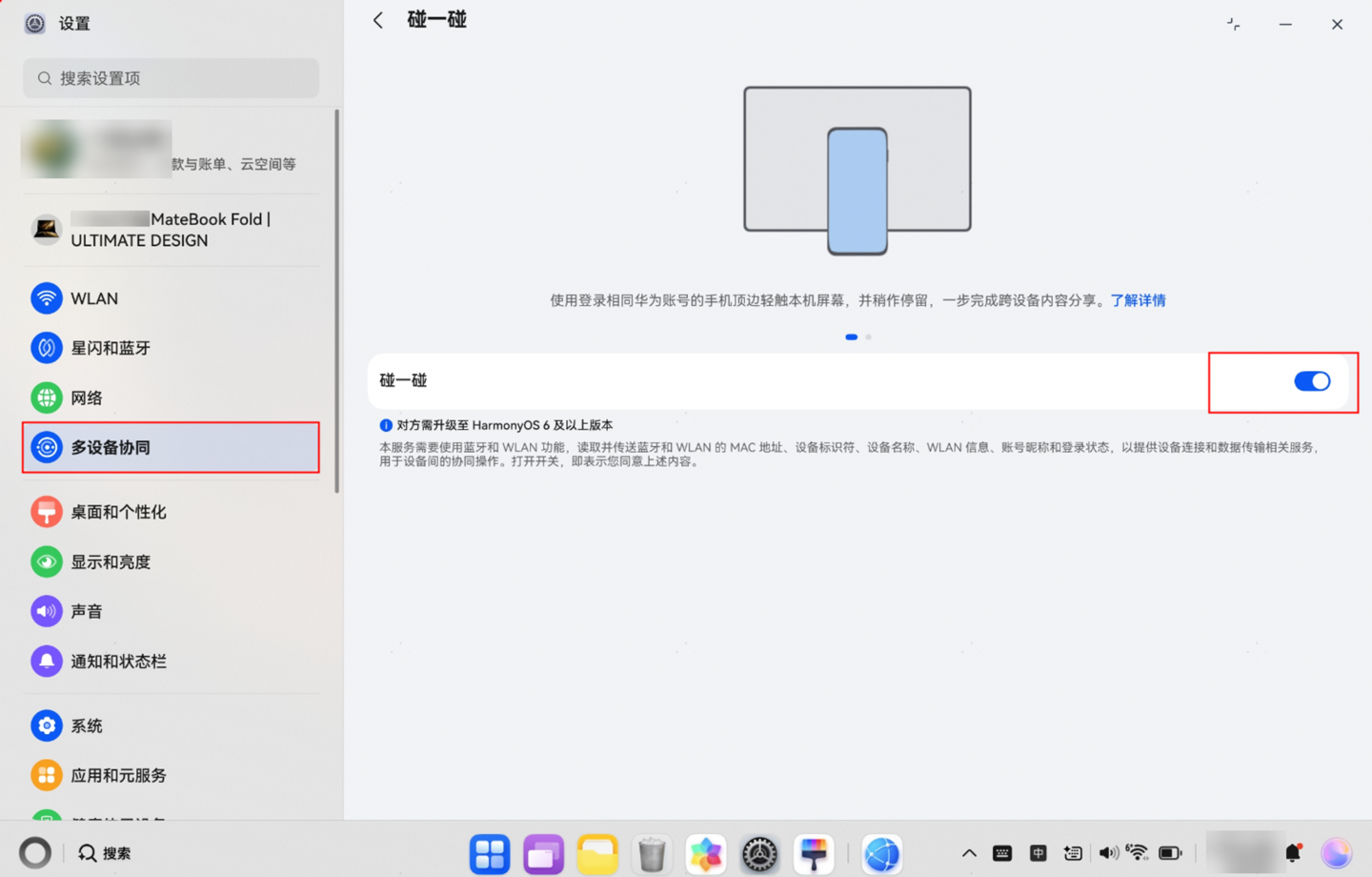Click the back arrow on 碰一碰 page
1372x877 pixels.
[x=377, y=19]
